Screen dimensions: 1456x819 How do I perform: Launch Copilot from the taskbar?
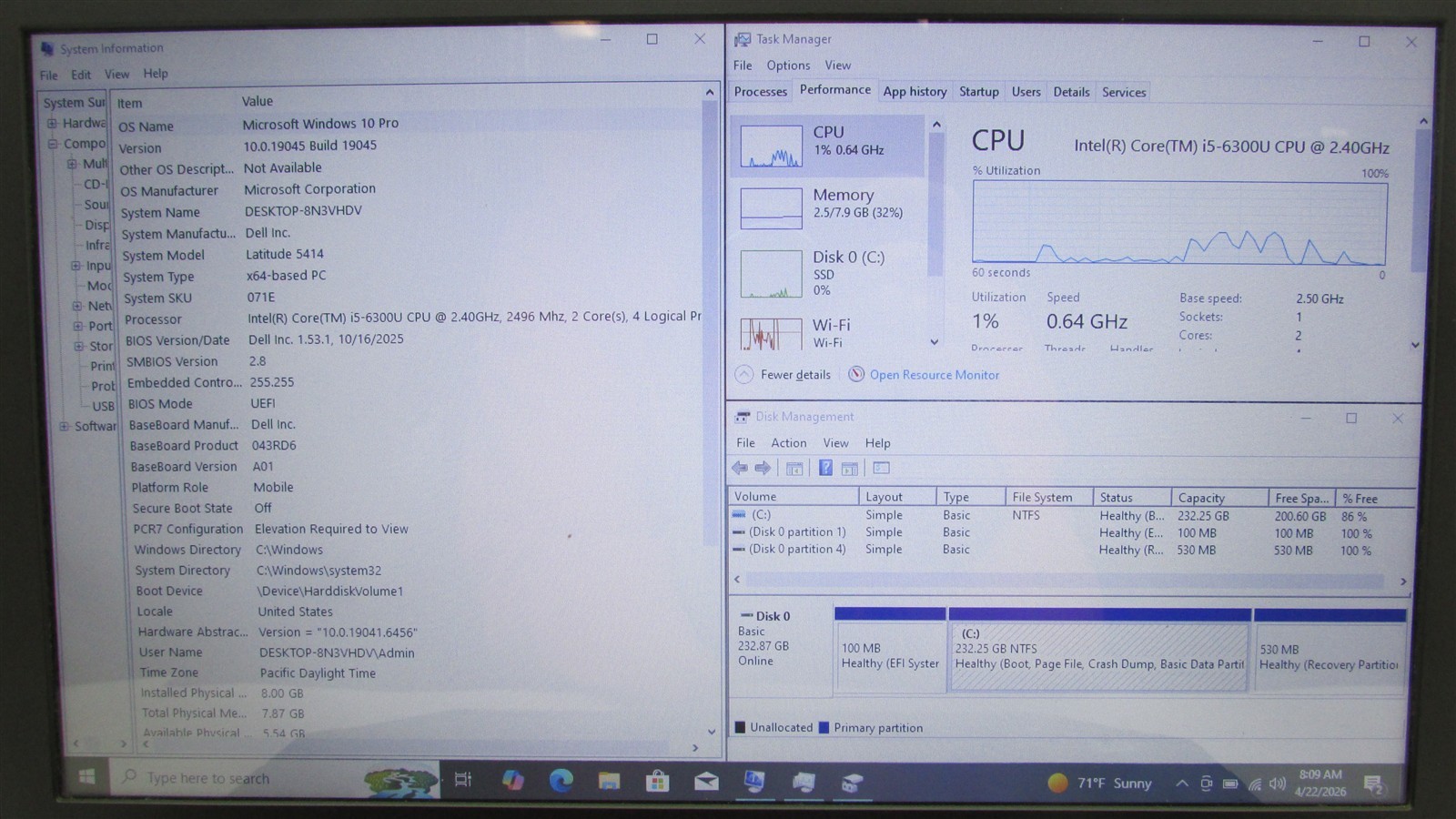[x=512, y=780]
